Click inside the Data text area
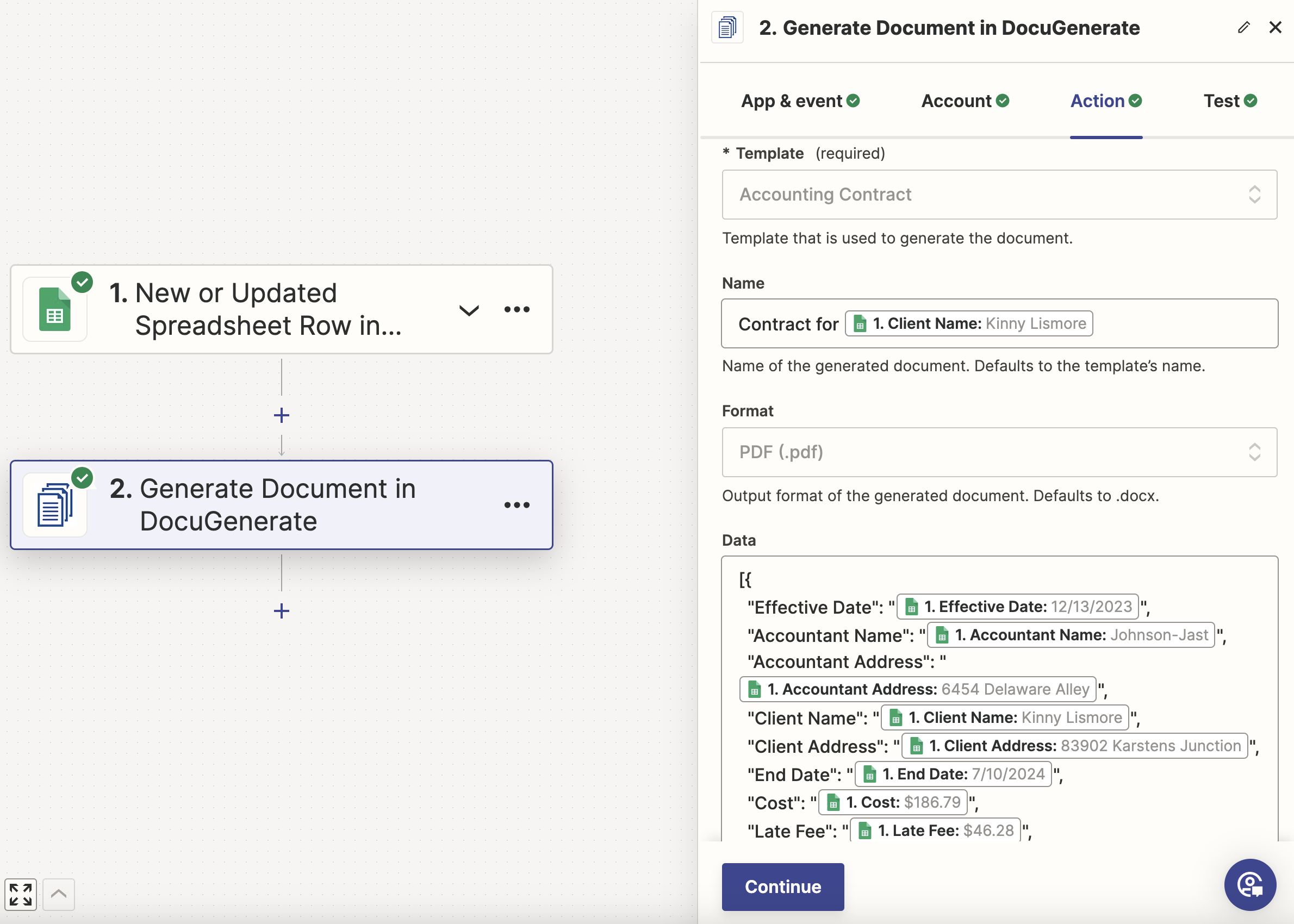Viewport: 1294px width, 924px height. tap(999, 698)
